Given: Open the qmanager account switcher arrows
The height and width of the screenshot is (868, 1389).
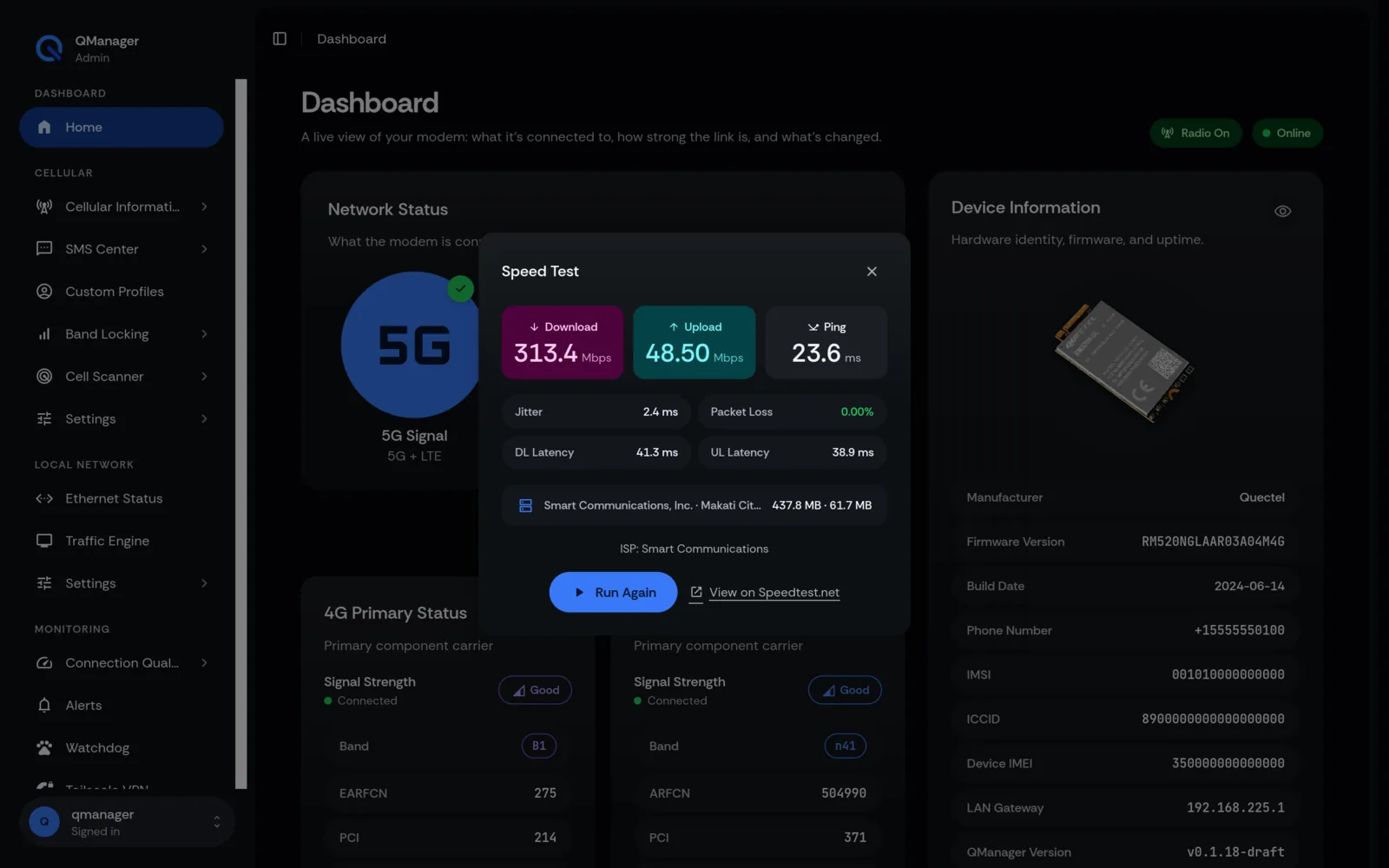Looking at the screenshot, I should pos(216,821).
